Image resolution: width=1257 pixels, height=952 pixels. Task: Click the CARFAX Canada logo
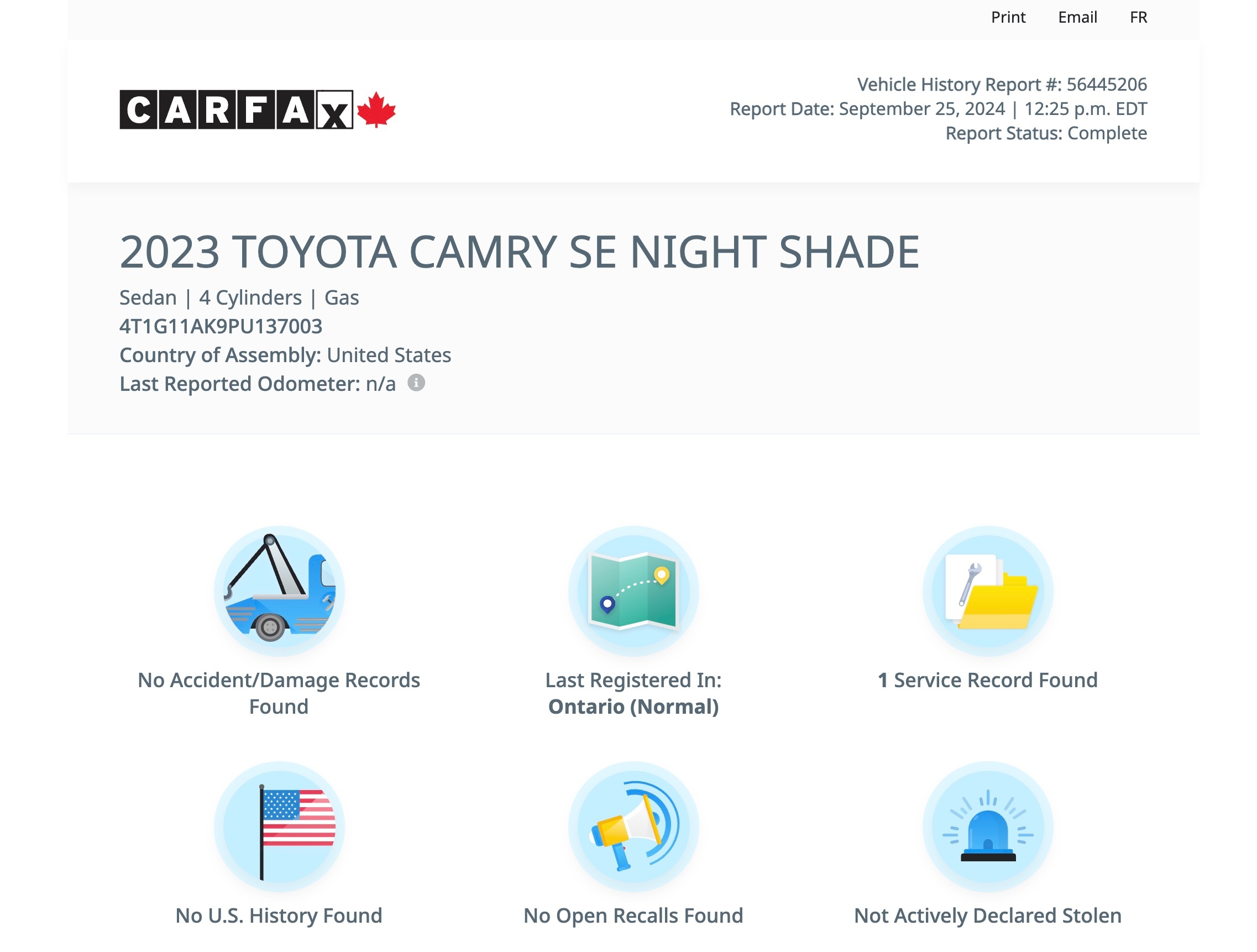[258, 109]
